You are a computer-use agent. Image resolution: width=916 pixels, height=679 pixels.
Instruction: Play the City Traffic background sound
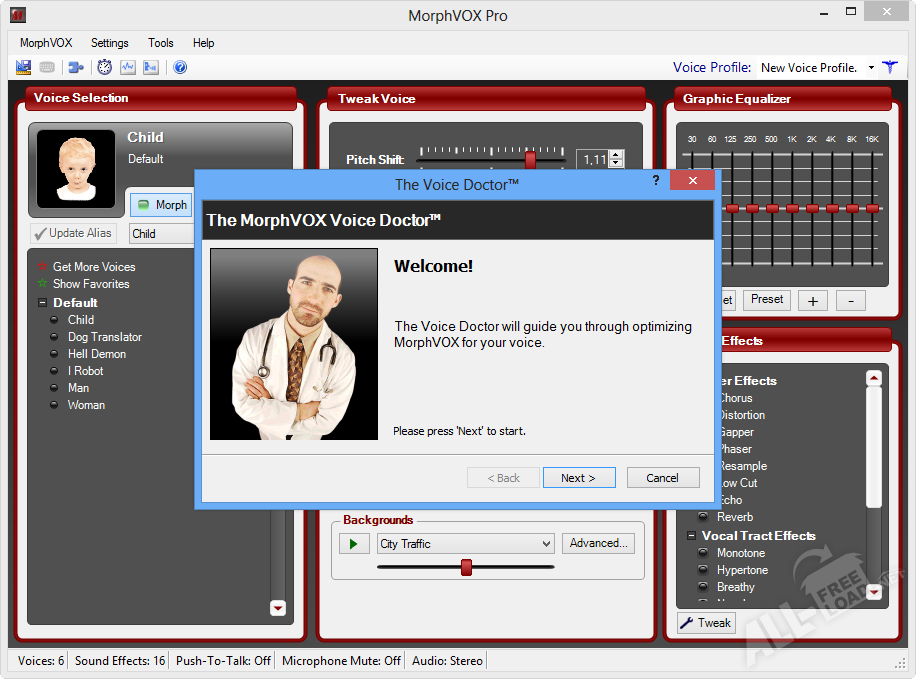point(353,544)
